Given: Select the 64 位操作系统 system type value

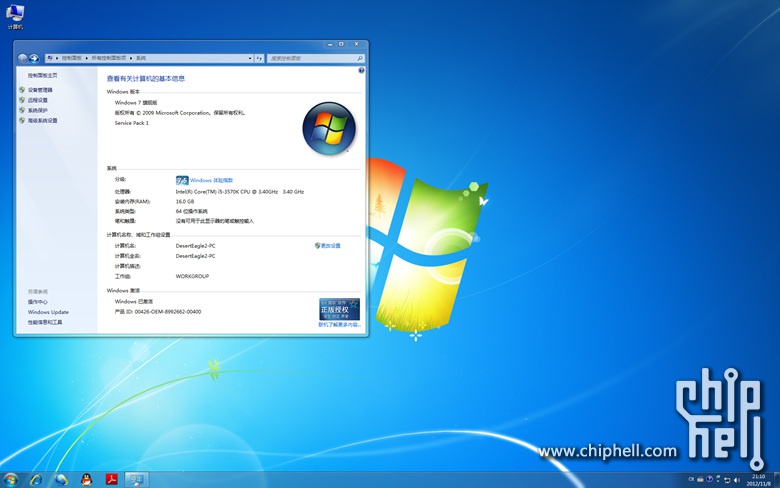Looking at the screenshot, I should pos(192,211).
